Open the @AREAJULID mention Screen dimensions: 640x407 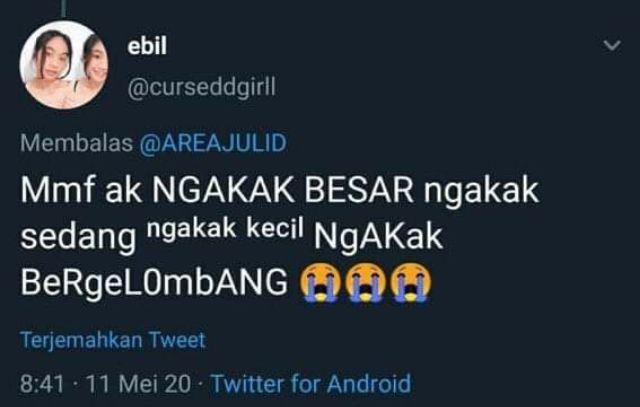tap(213, 143)
